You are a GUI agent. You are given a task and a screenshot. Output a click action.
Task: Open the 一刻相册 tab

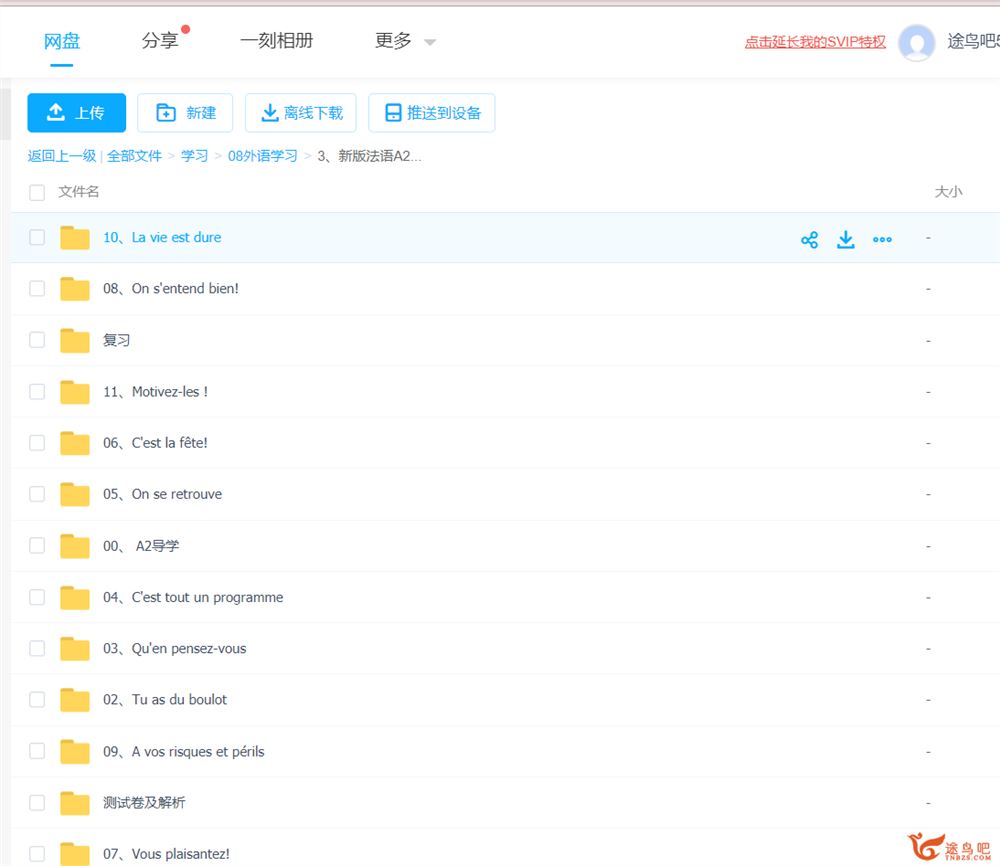coord(276,41)
